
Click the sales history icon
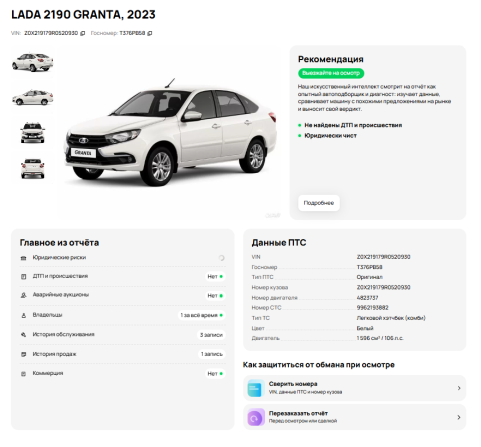[x=23, y=354]
